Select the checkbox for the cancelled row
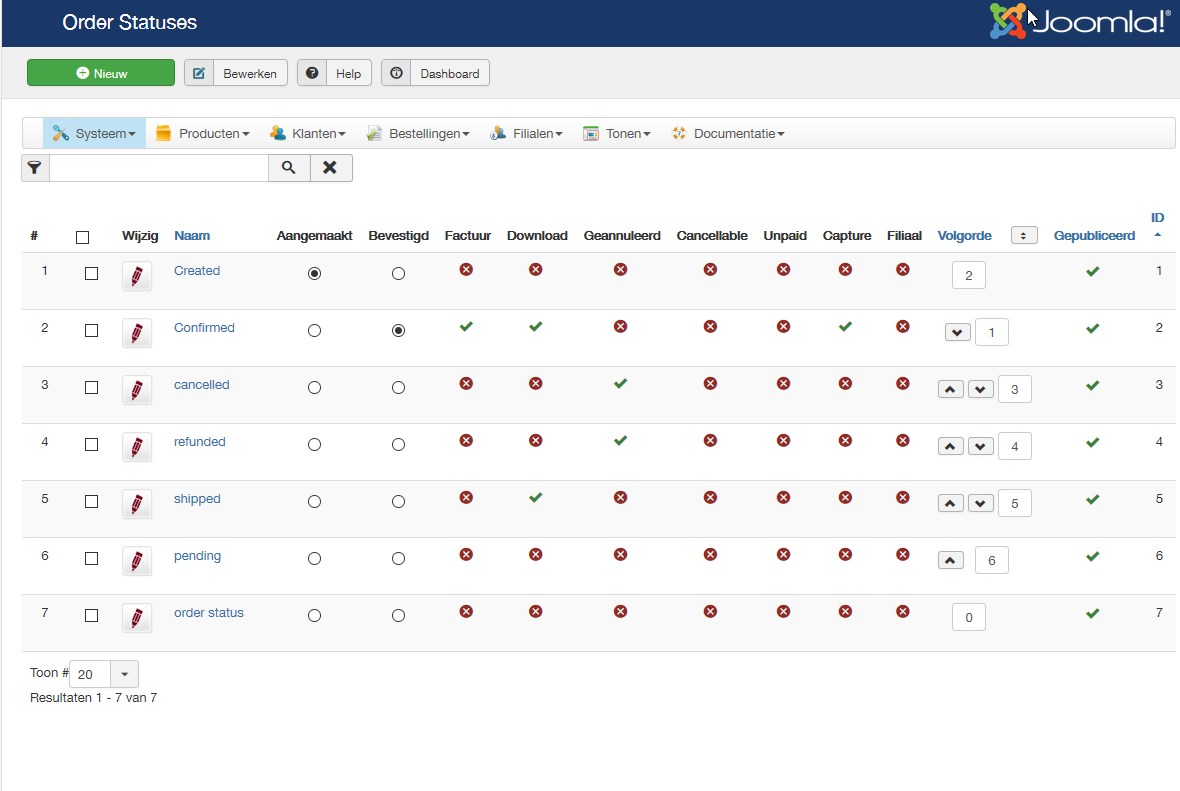 (x=92, y=387)
